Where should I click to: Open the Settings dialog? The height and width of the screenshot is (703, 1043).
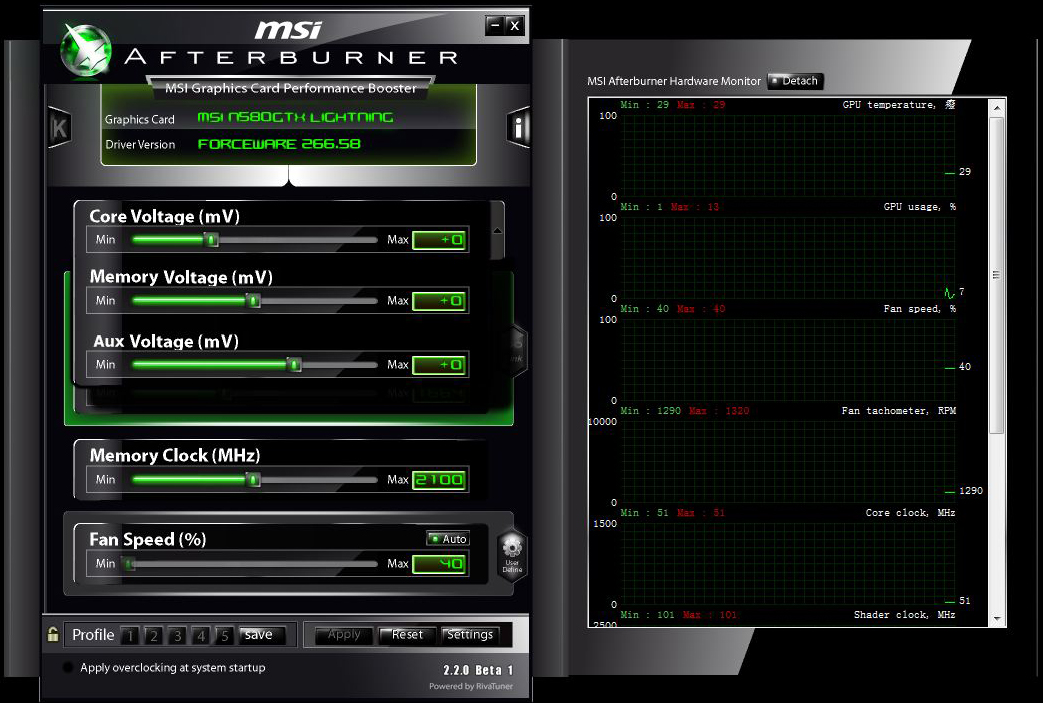(470, 635)
